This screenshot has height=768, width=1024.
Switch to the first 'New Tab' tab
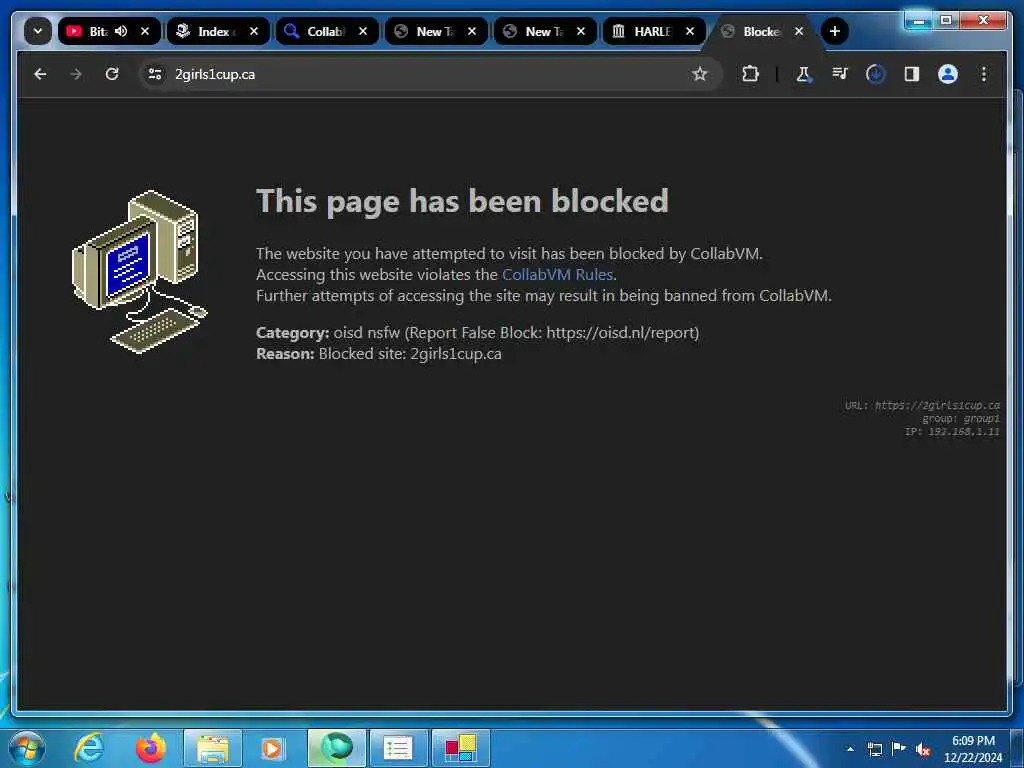pos(436,31)
